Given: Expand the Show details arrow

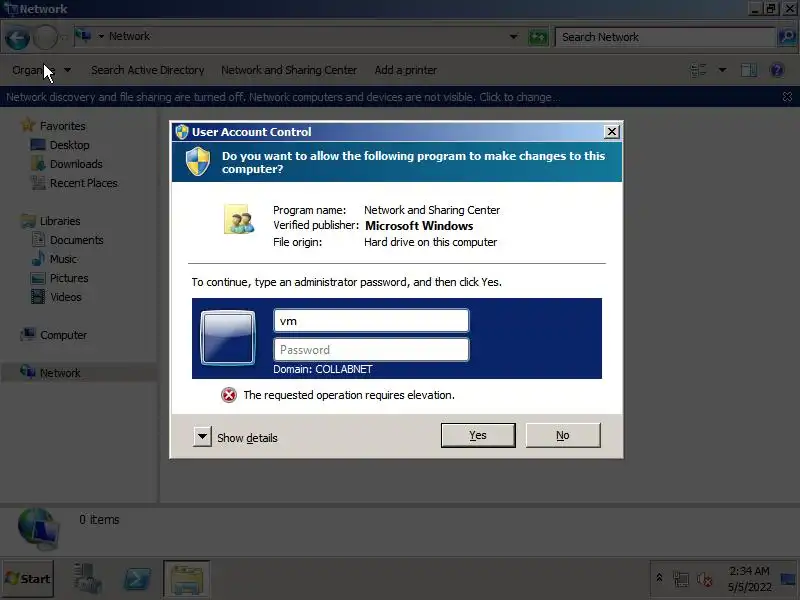Looking at the screenshot, I should tap(202, 437).
